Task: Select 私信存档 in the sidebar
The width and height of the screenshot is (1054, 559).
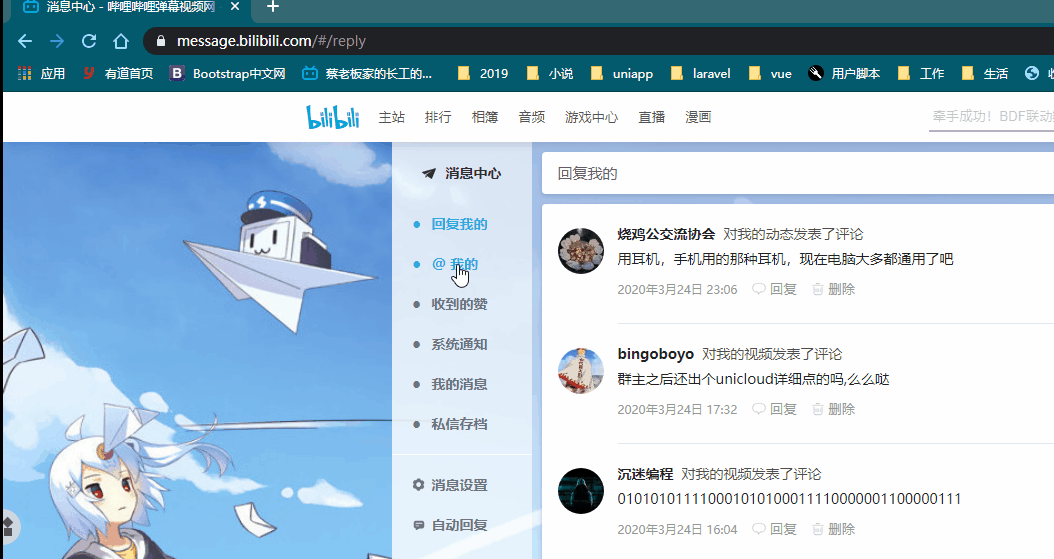Action: tap(460, 424)
